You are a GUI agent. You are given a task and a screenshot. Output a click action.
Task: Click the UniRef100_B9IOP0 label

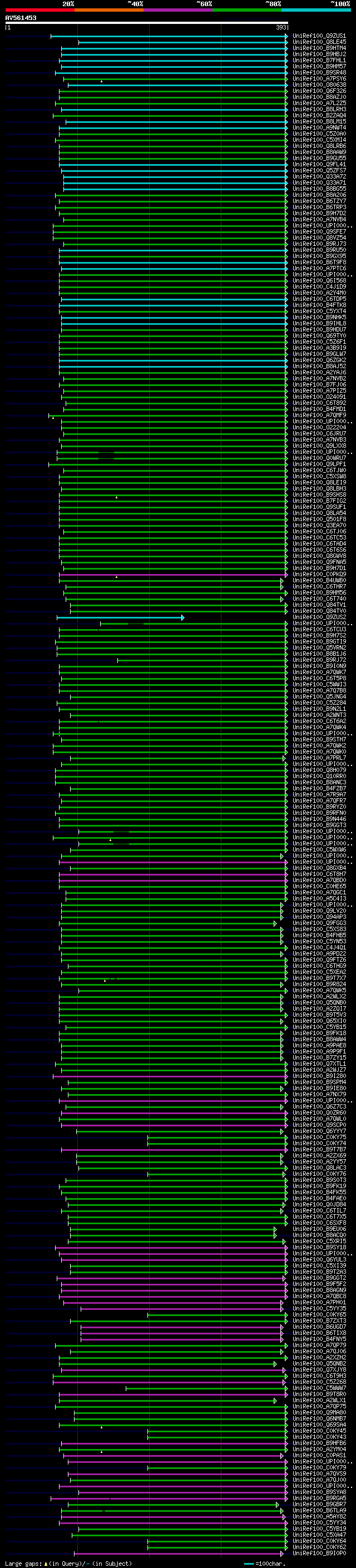tap(319, 1554)
